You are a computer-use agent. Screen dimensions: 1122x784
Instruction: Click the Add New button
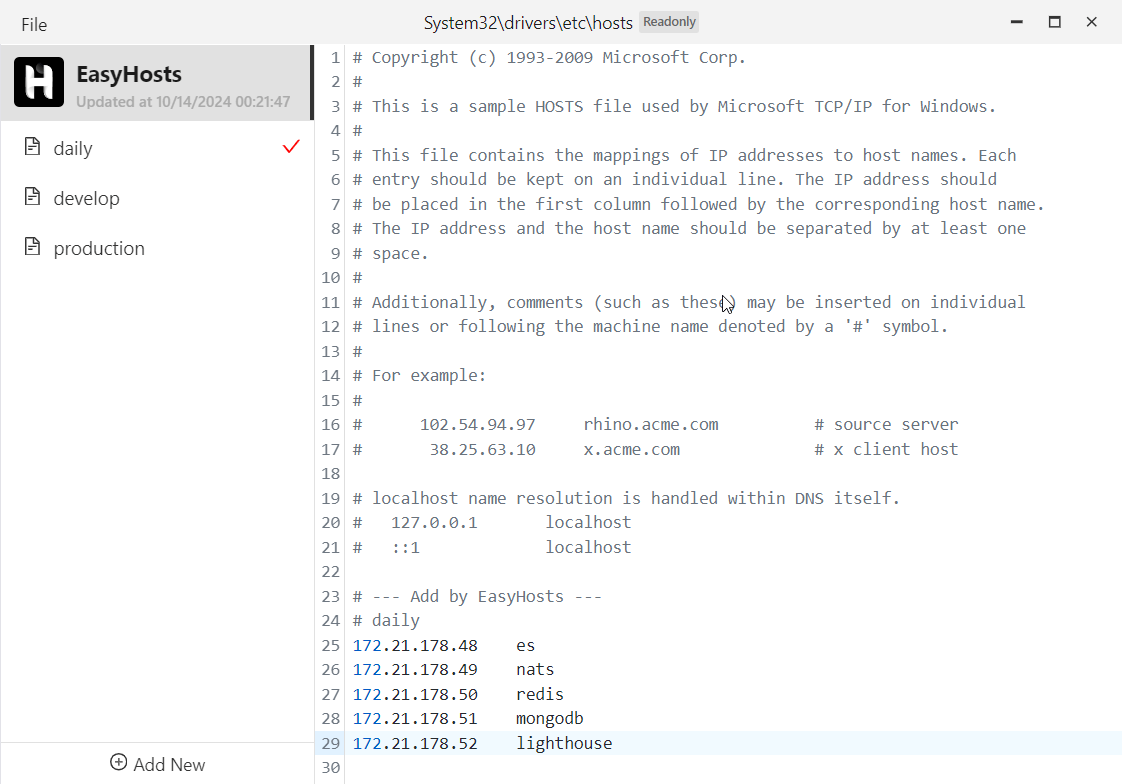pyautogui.click(x=158, y=764)
